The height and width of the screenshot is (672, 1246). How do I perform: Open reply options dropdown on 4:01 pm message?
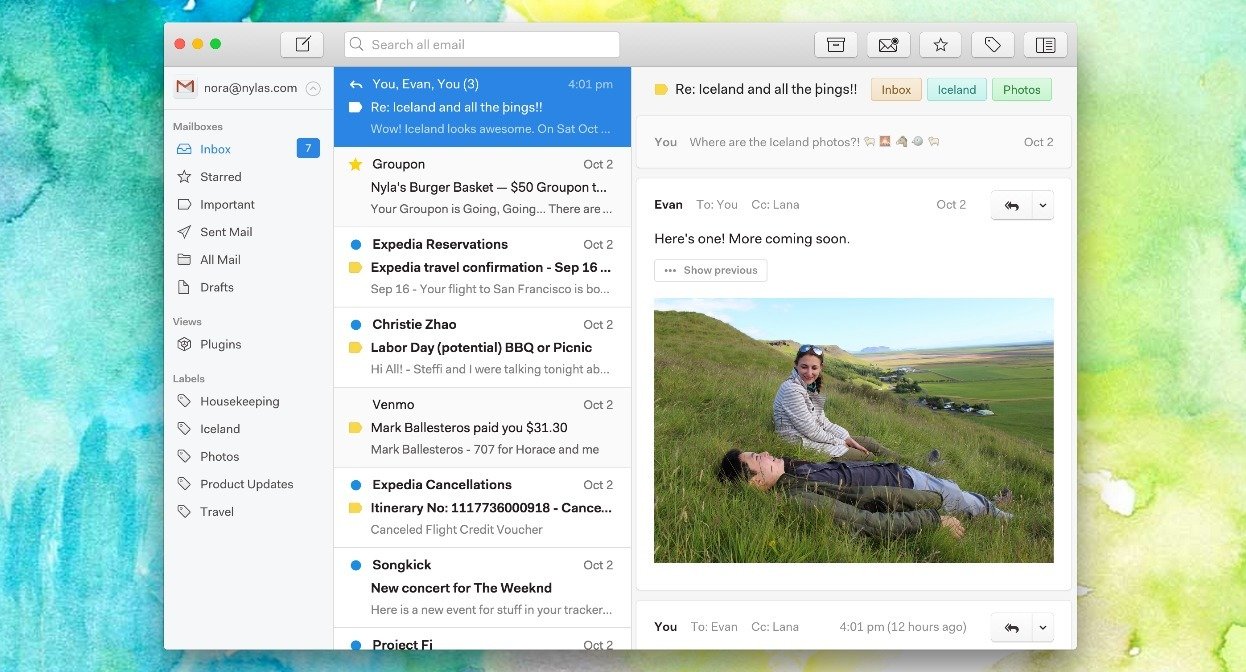(1042, 627)
